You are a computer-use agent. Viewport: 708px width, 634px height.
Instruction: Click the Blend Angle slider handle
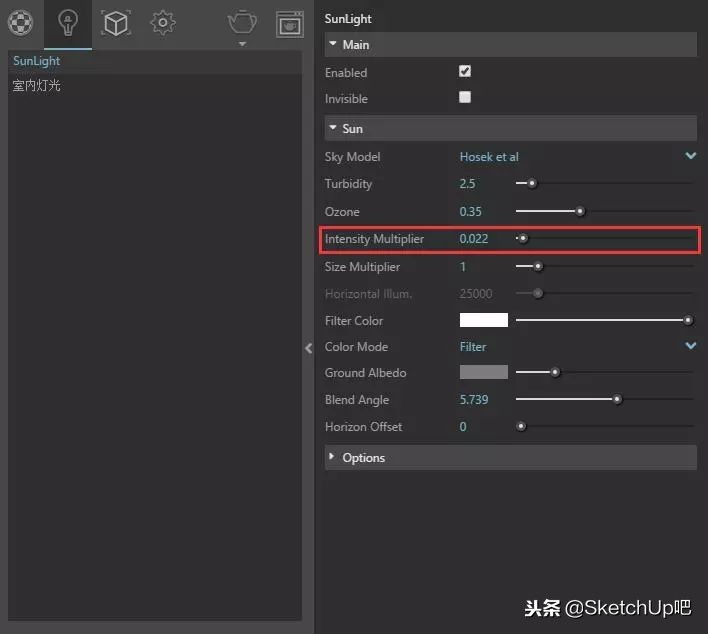click(x=617, y=399)
